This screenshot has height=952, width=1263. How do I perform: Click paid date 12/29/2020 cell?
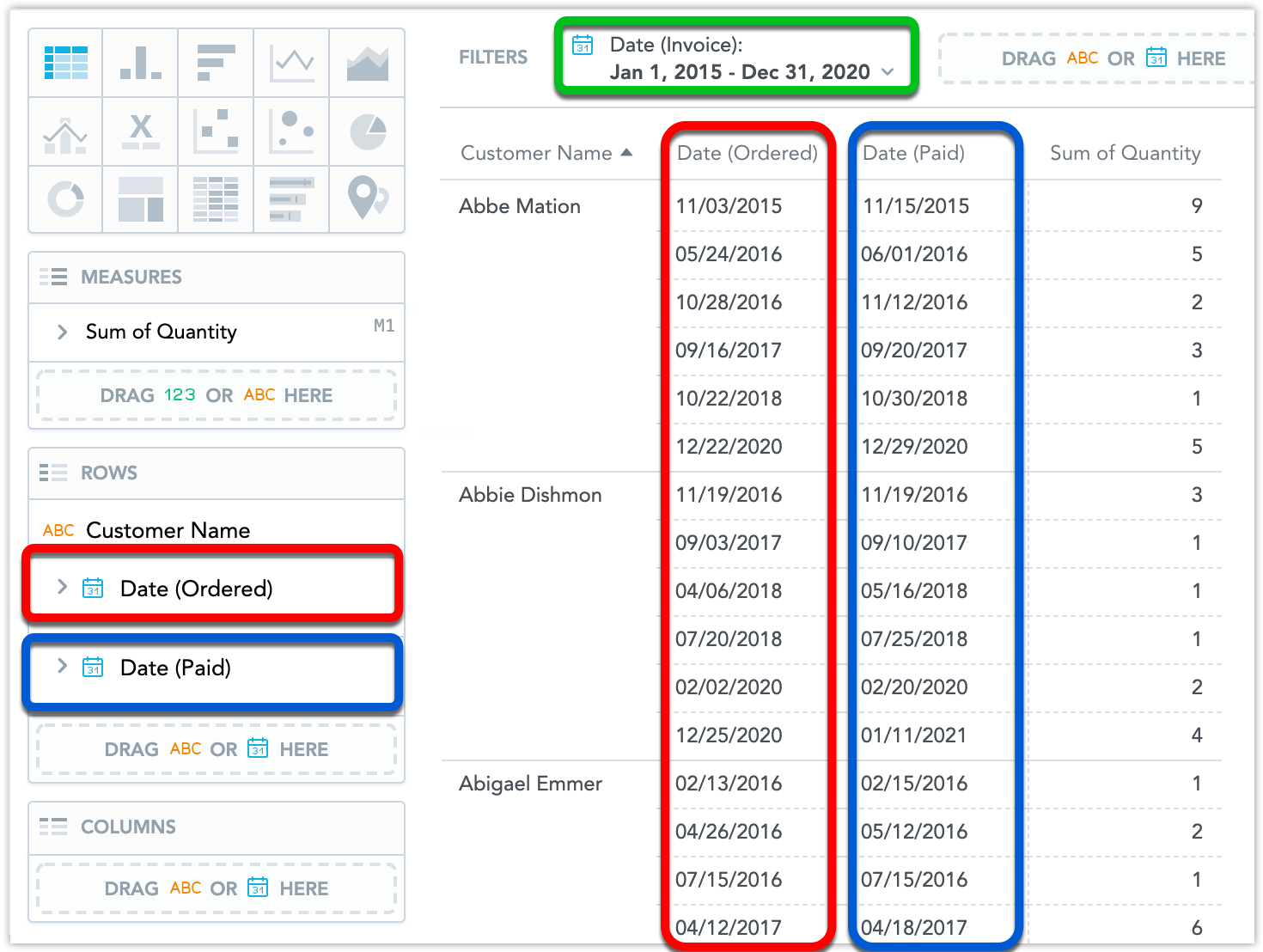click(914, 447)
